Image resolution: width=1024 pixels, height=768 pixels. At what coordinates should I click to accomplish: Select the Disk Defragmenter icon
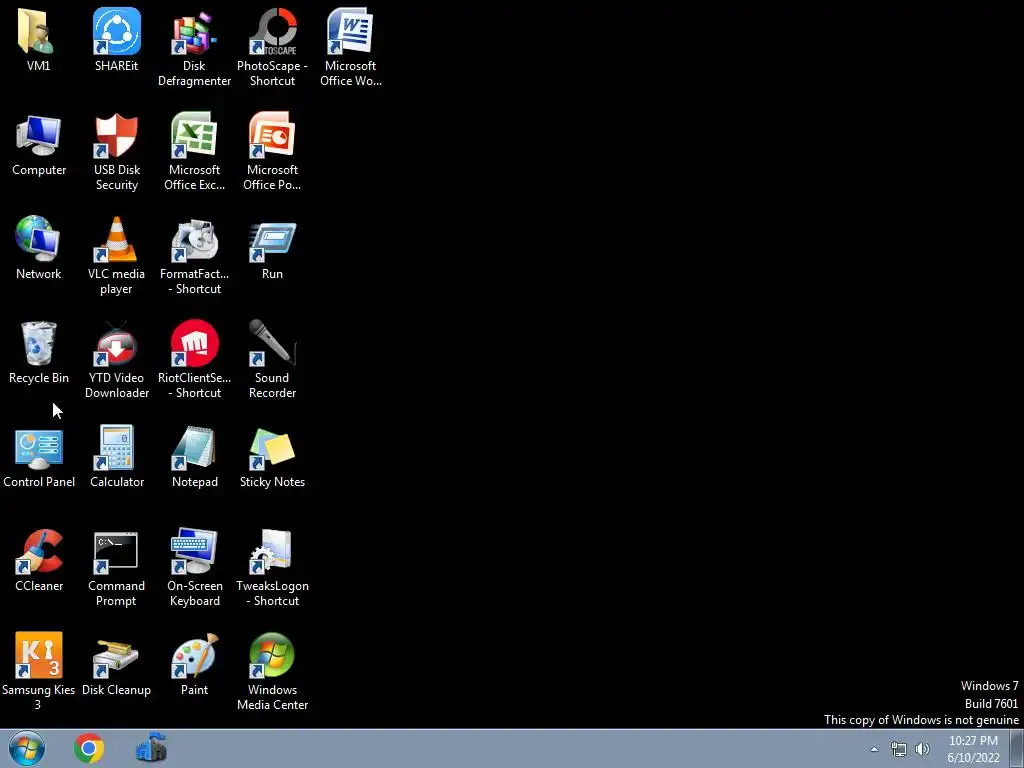[x=194, y=31]
